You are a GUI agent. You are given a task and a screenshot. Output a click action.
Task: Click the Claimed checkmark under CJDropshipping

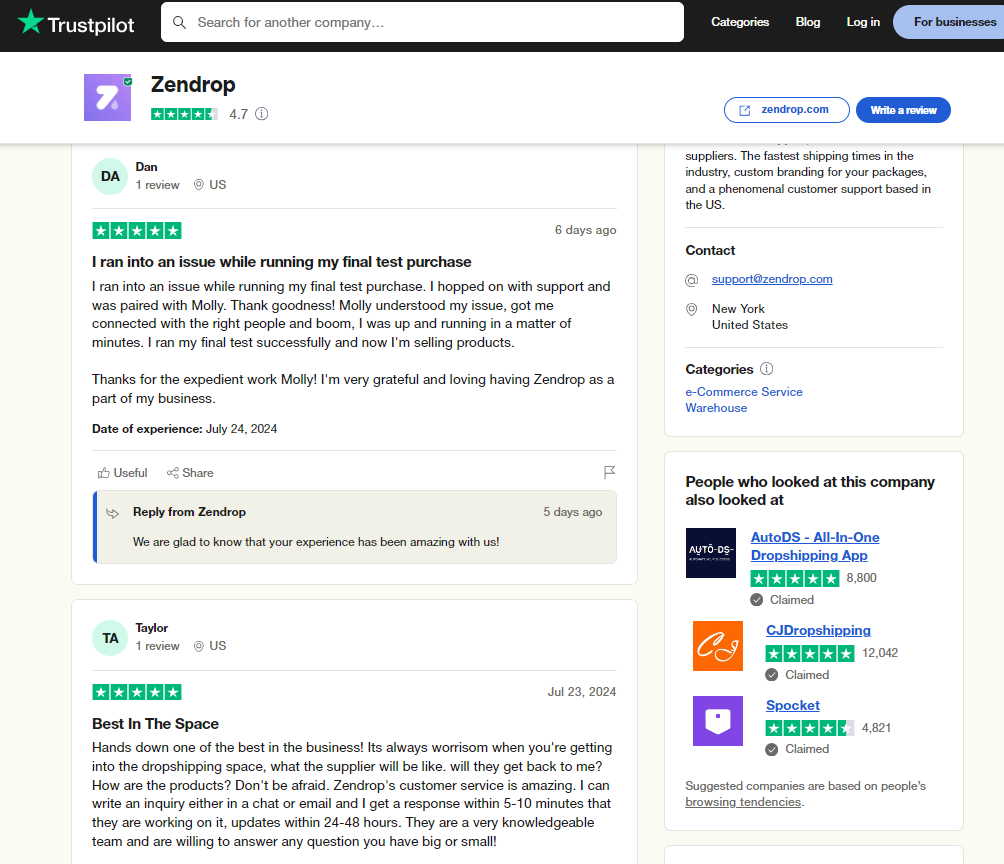point(772,675)
